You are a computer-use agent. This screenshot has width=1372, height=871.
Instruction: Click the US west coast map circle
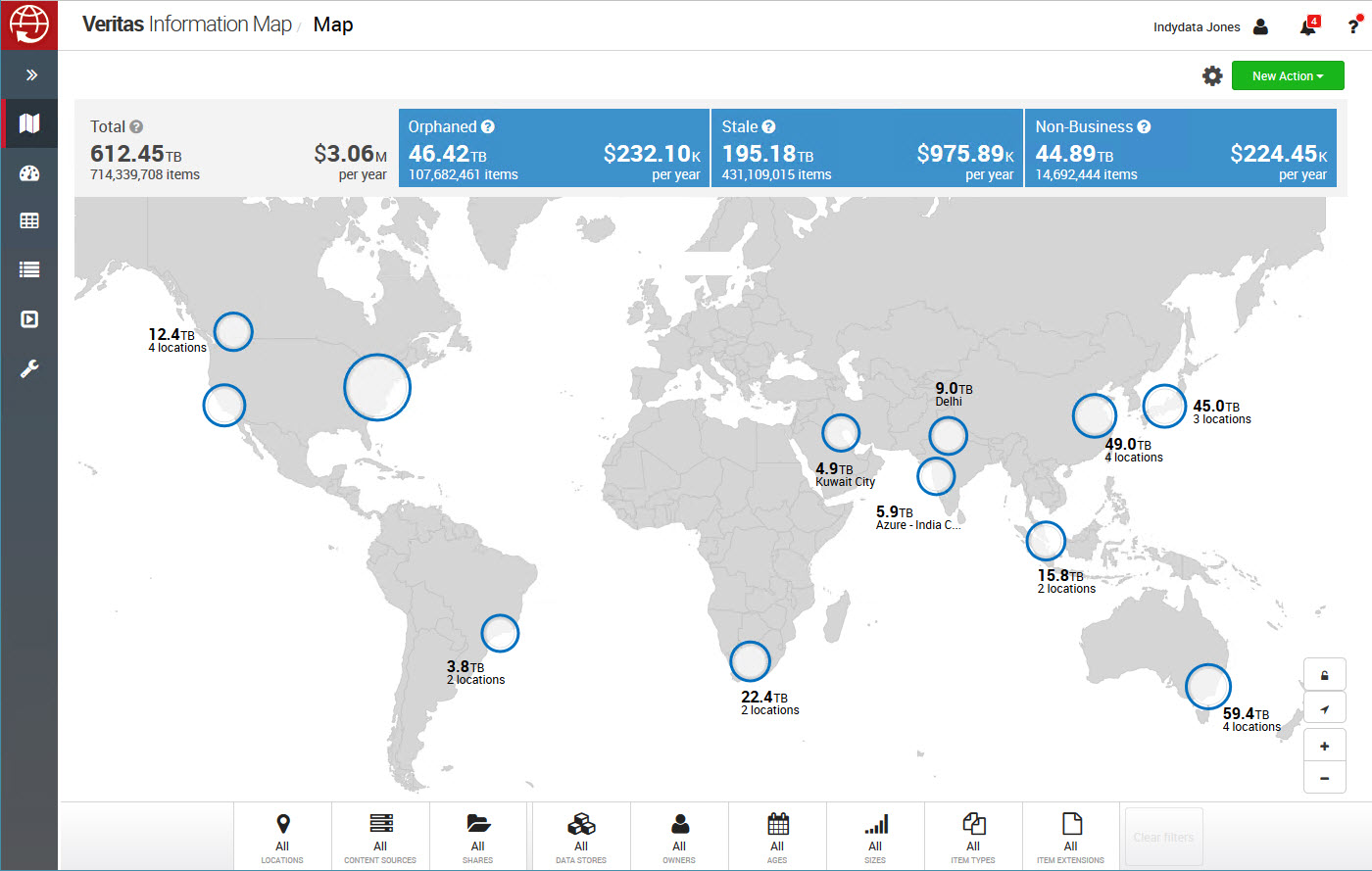224,405
